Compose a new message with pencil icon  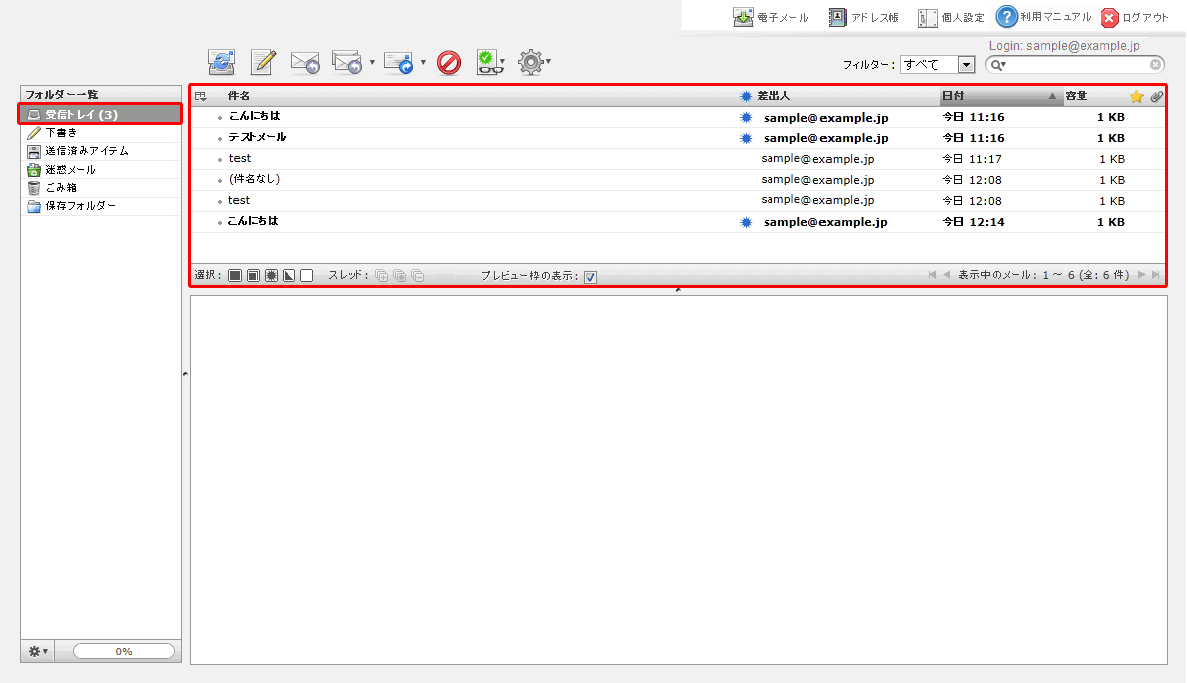[263, 62]
